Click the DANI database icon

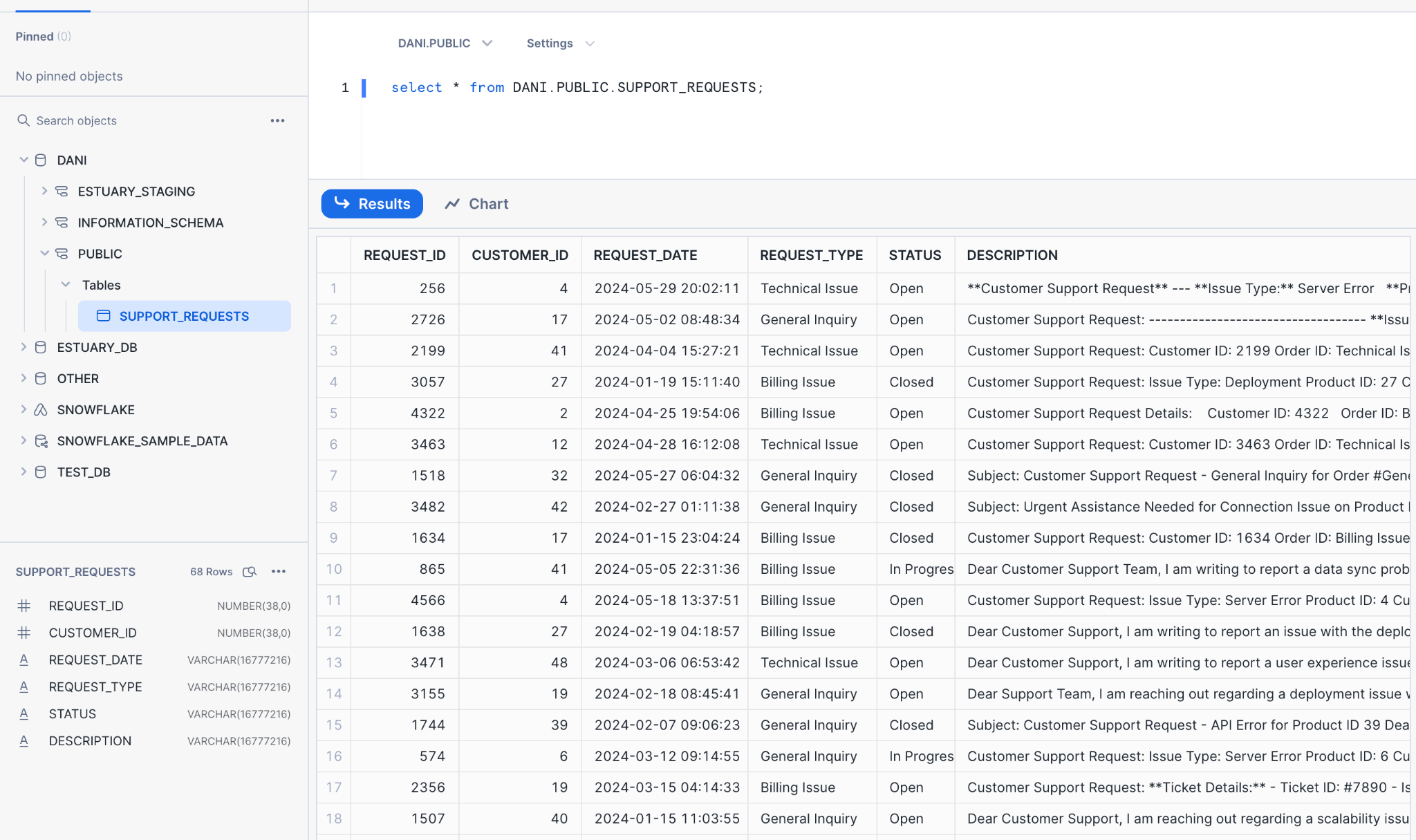click(41, 160)
